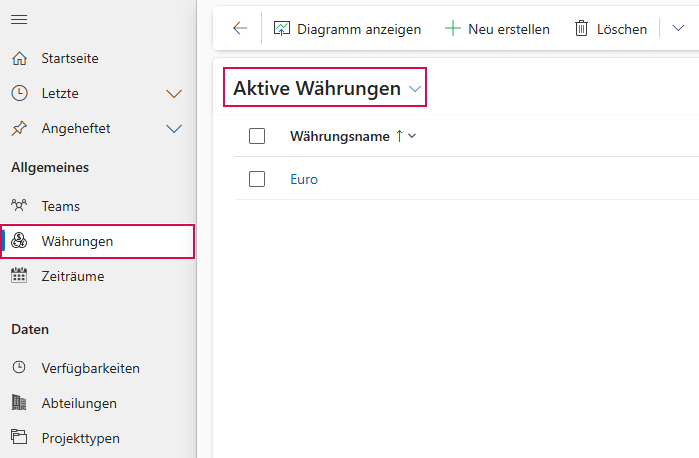Screen dimensions: 699x458
Task: Click the Neu erstellen button
Action: (x=497, y=29)
